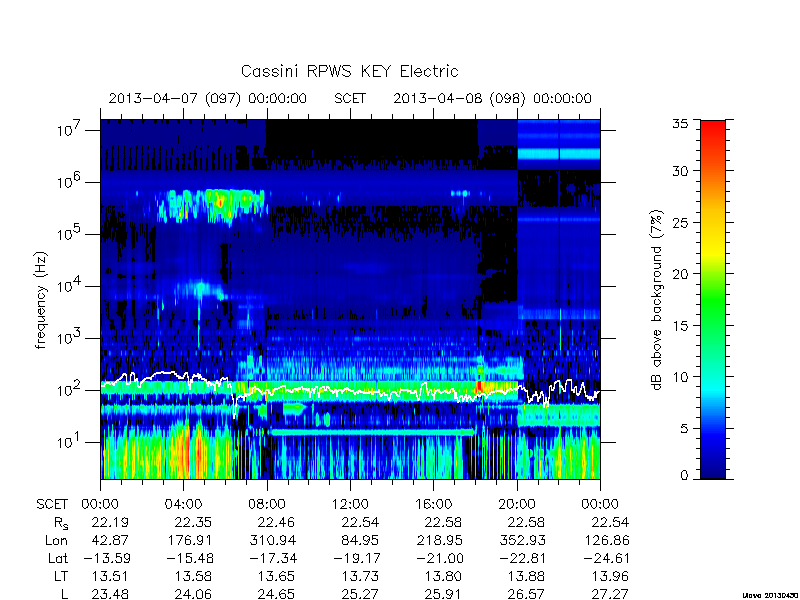This screenshot has height=600, width=800.
Task: Click the Lat value -22.81
Action: pos(522,559)
